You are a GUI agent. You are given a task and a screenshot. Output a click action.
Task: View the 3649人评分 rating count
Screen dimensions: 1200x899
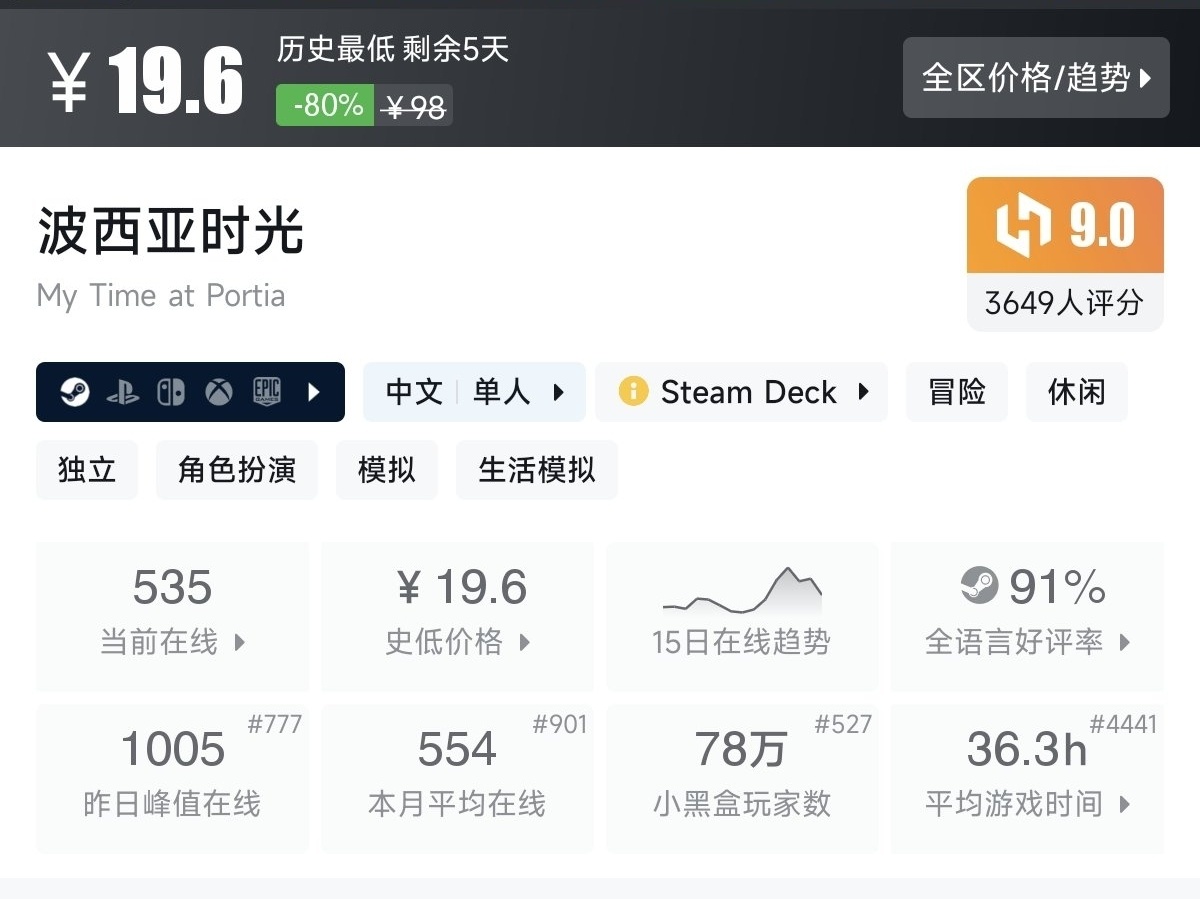1065,302
